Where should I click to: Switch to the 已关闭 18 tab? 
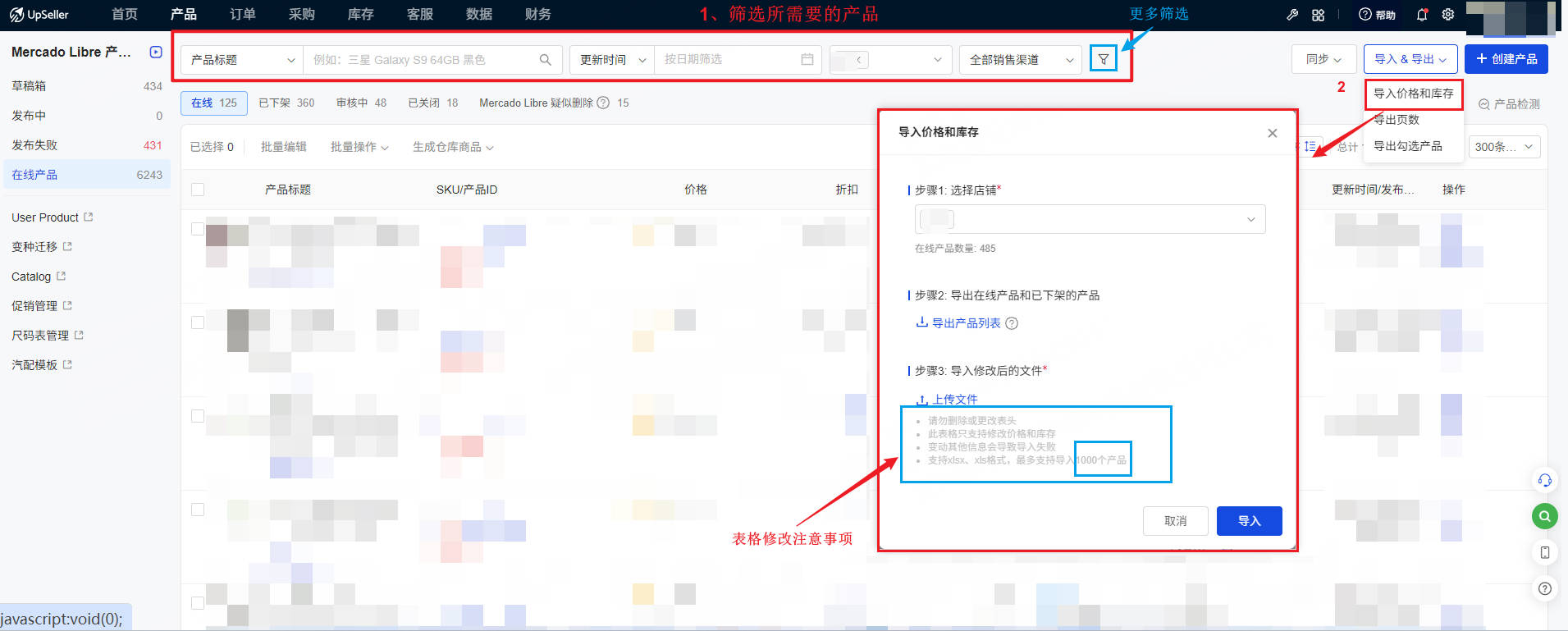[x=433, y=103]
